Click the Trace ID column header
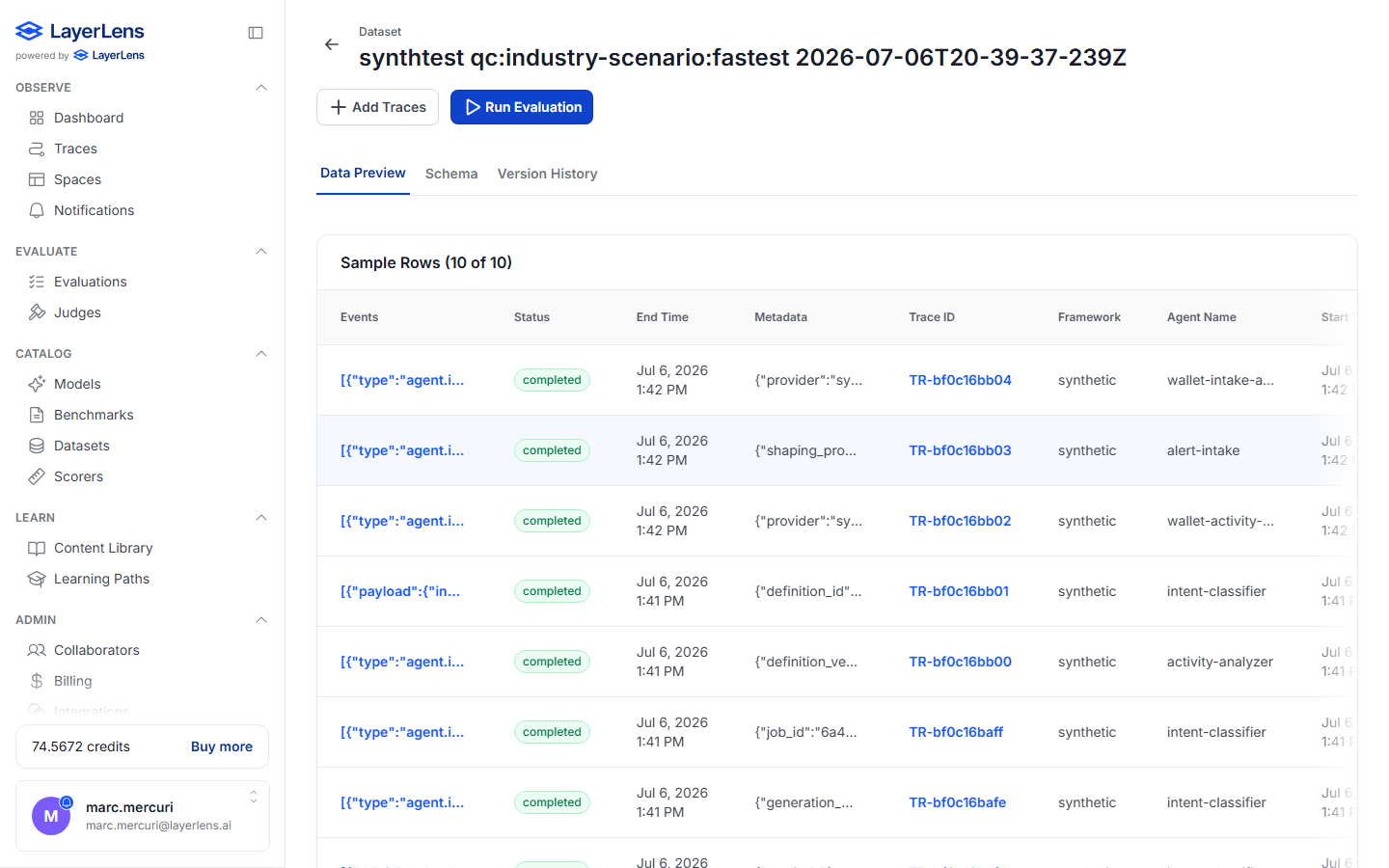Screen dimensions: 1389x868 [x=932, y=317]
